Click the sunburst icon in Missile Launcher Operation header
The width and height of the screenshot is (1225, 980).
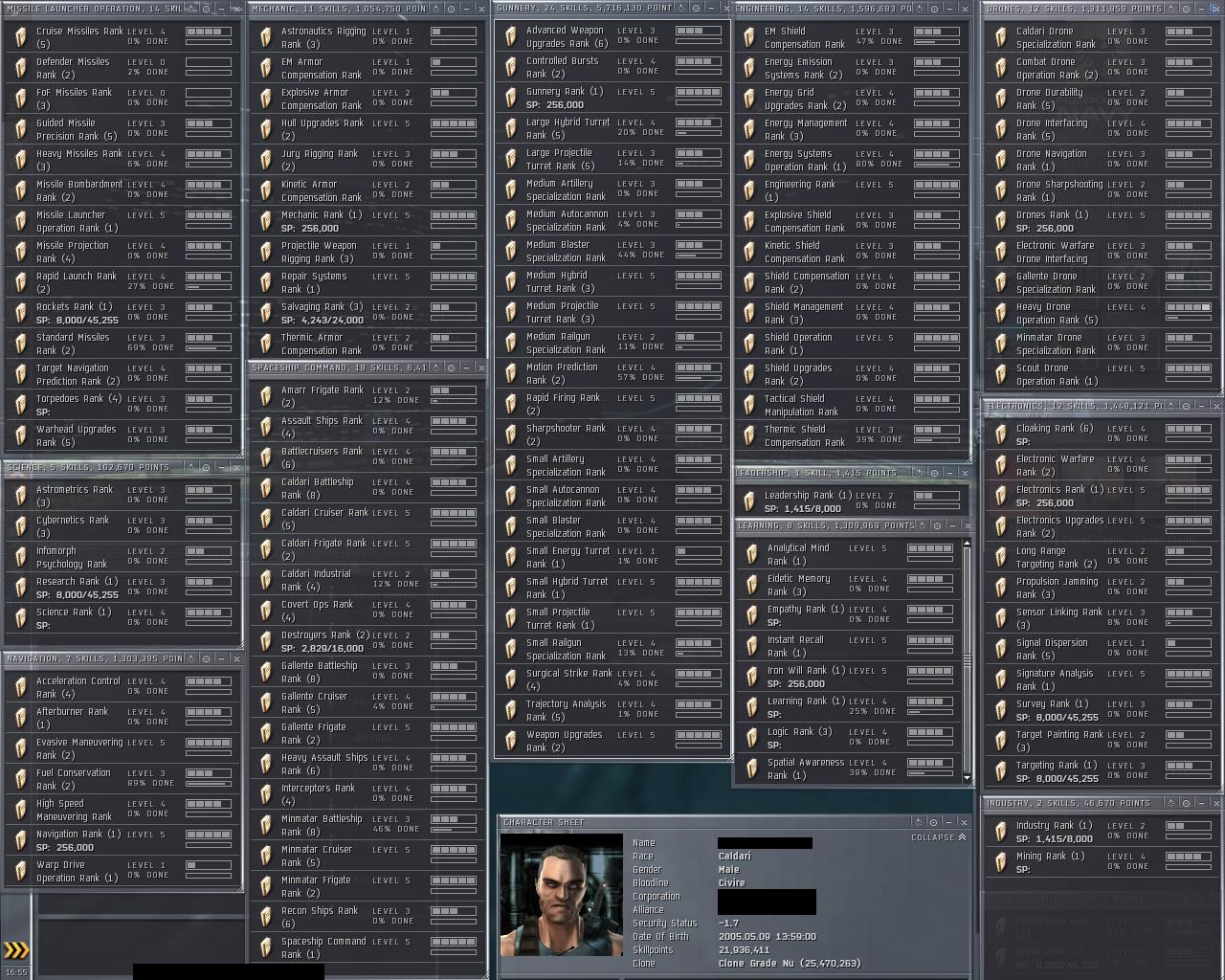[191, 9]
